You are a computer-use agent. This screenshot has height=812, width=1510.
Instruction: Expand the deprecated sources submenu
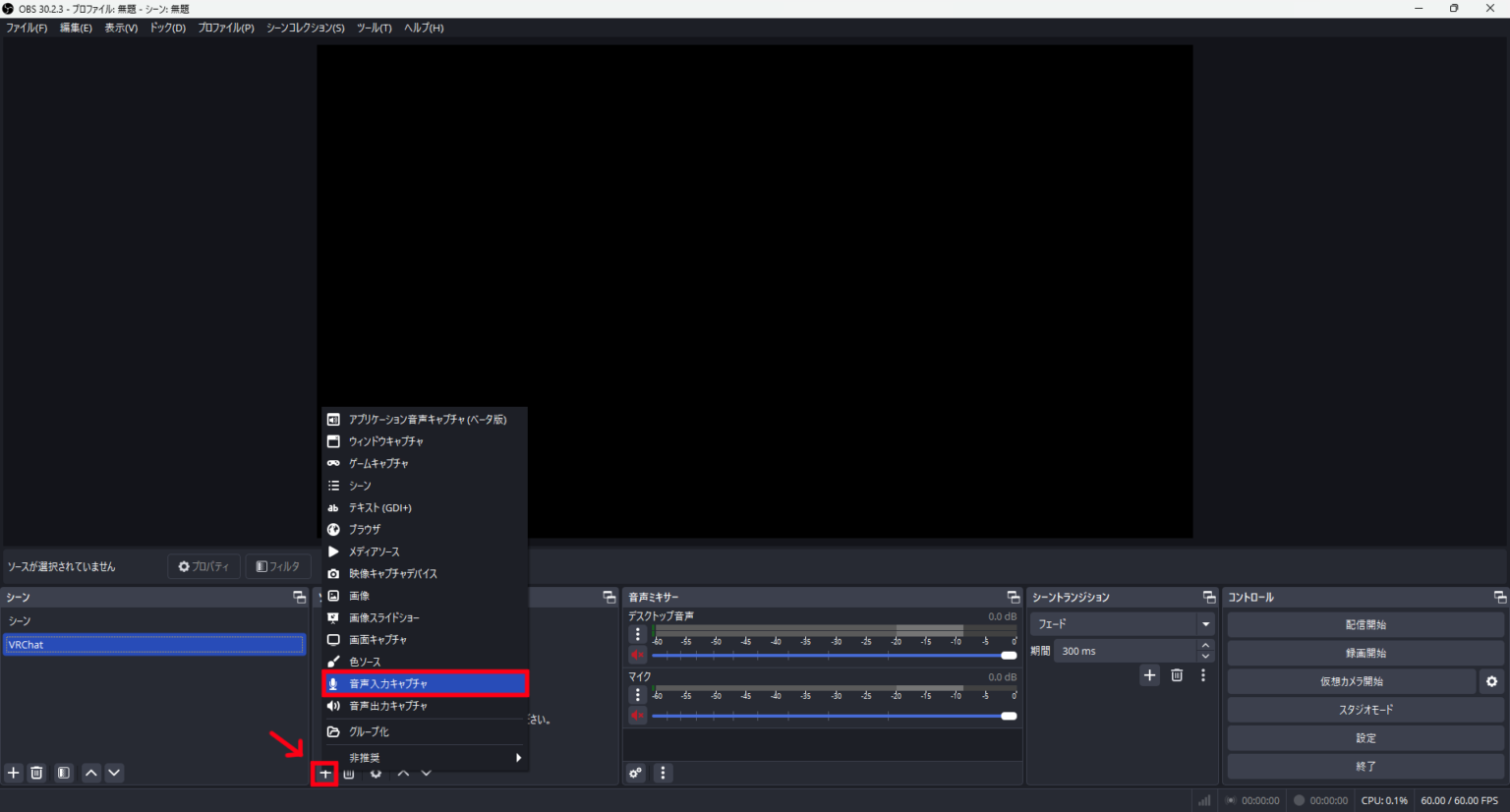423,757
